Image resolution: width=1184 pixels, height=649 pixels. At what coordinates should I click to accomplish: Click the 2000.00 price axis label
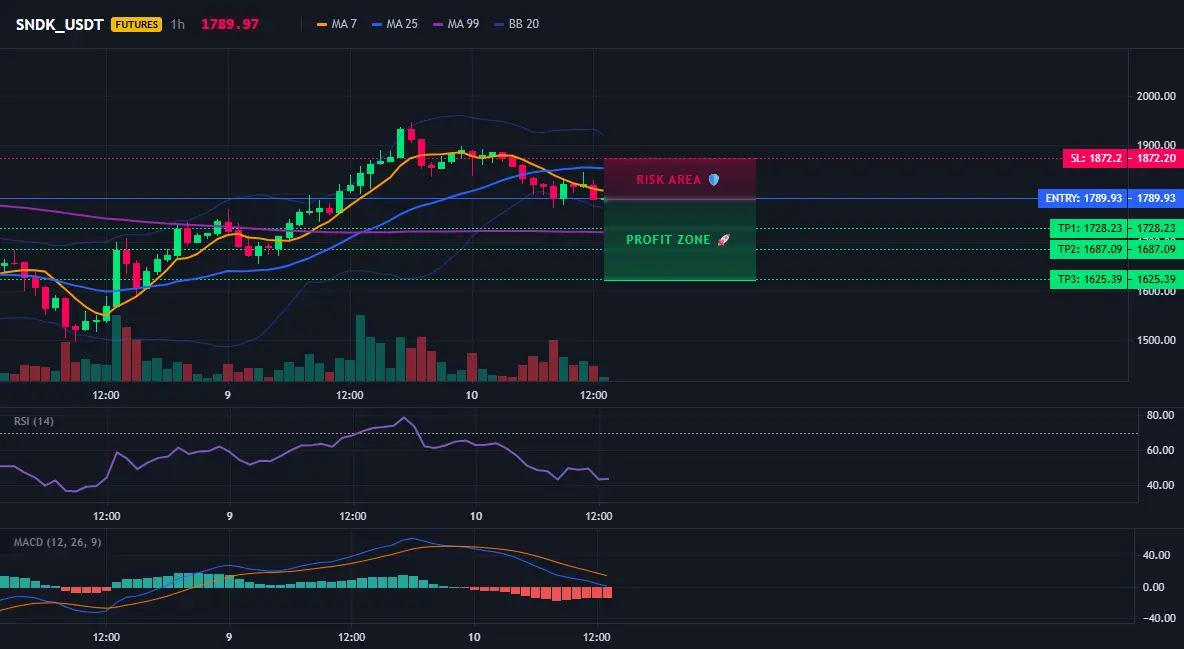click(x=1156, y=96)
